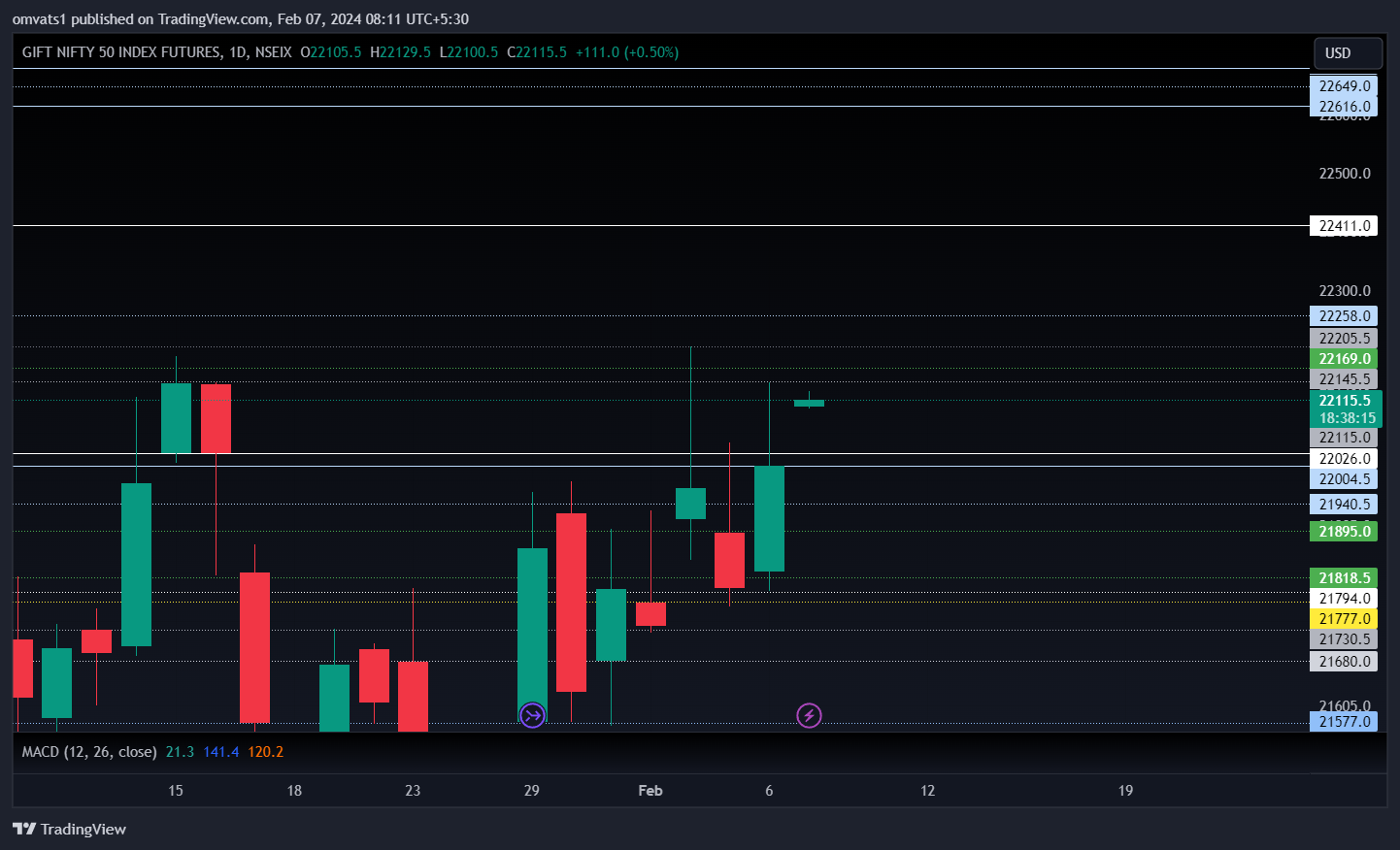Click the high value H22129.5

pyautogui.click(x=400, y=52)
